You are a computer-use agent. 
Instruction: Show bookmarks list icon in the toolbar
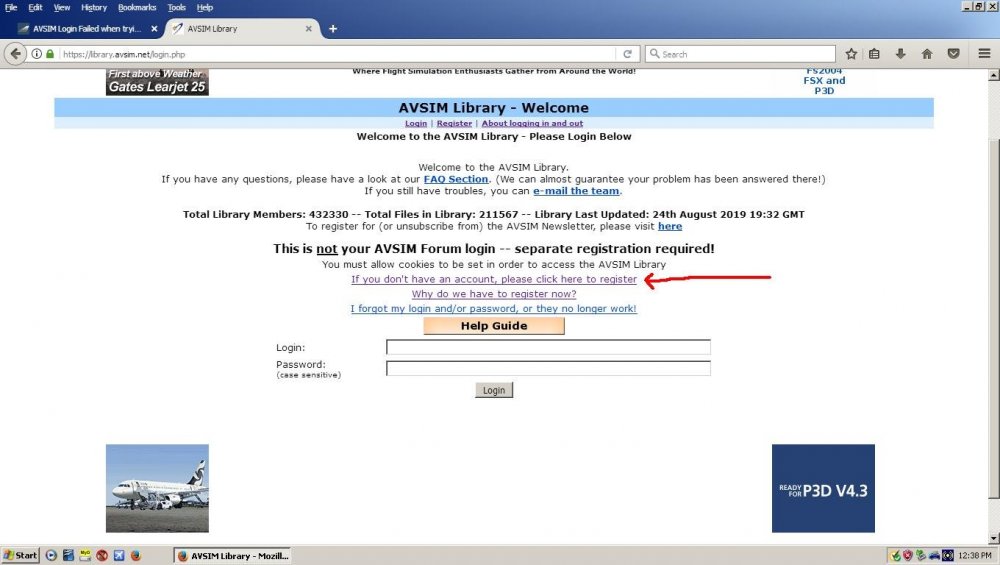pyautogui.click(x=874, y=54)
